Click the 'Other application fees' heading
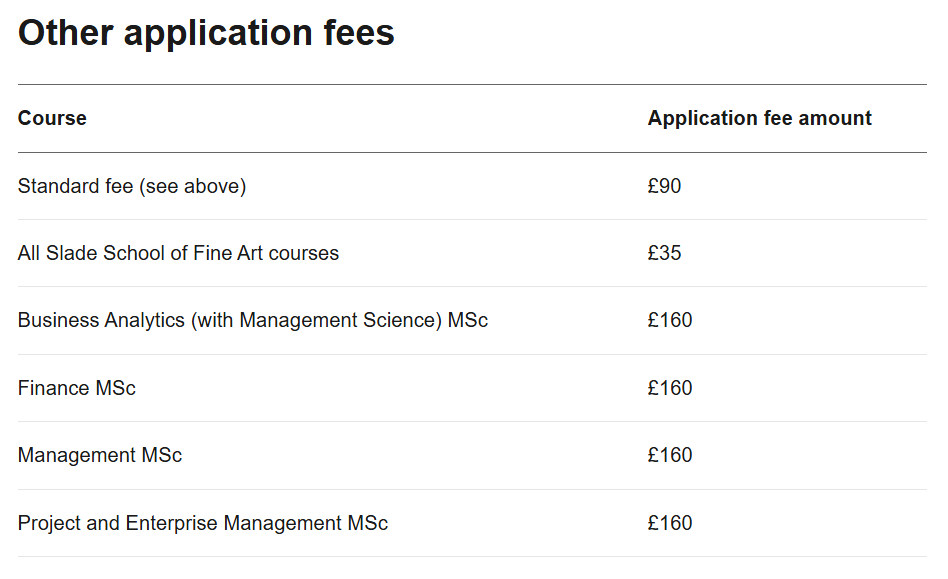 (206, 33)
